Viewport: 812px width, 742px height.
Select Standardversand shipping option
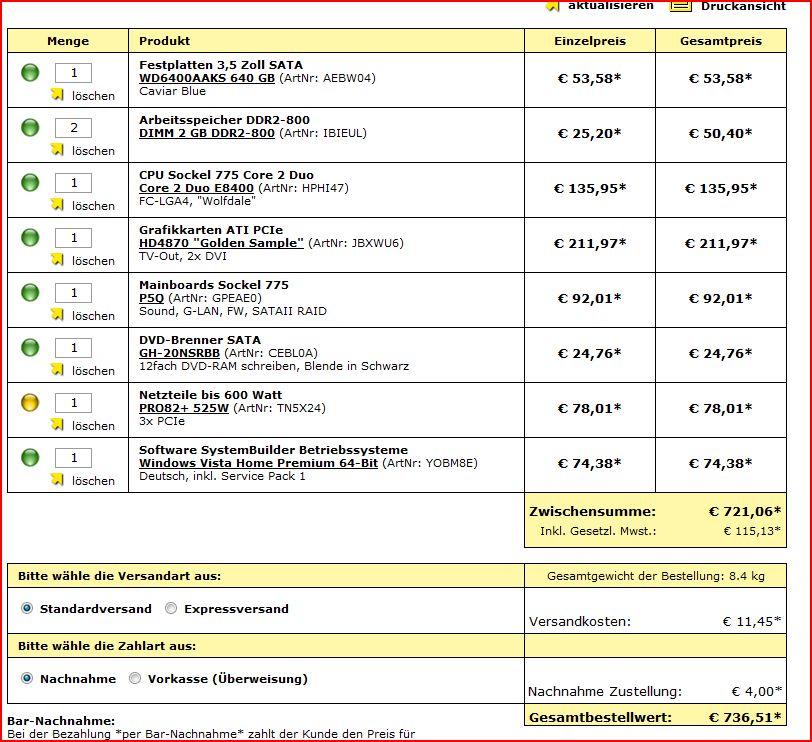[27, 608]
